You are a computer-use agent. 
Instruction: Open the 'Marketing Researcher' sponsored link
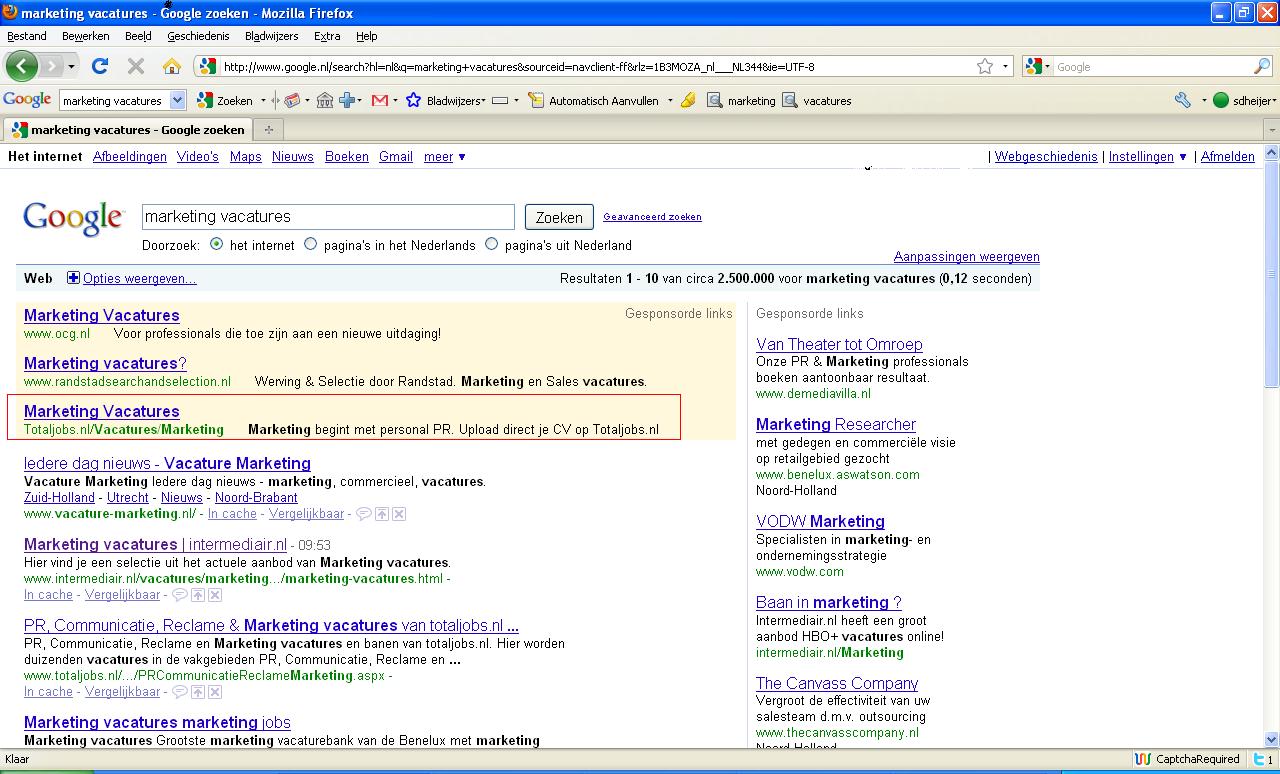click(x=835, y=424)
